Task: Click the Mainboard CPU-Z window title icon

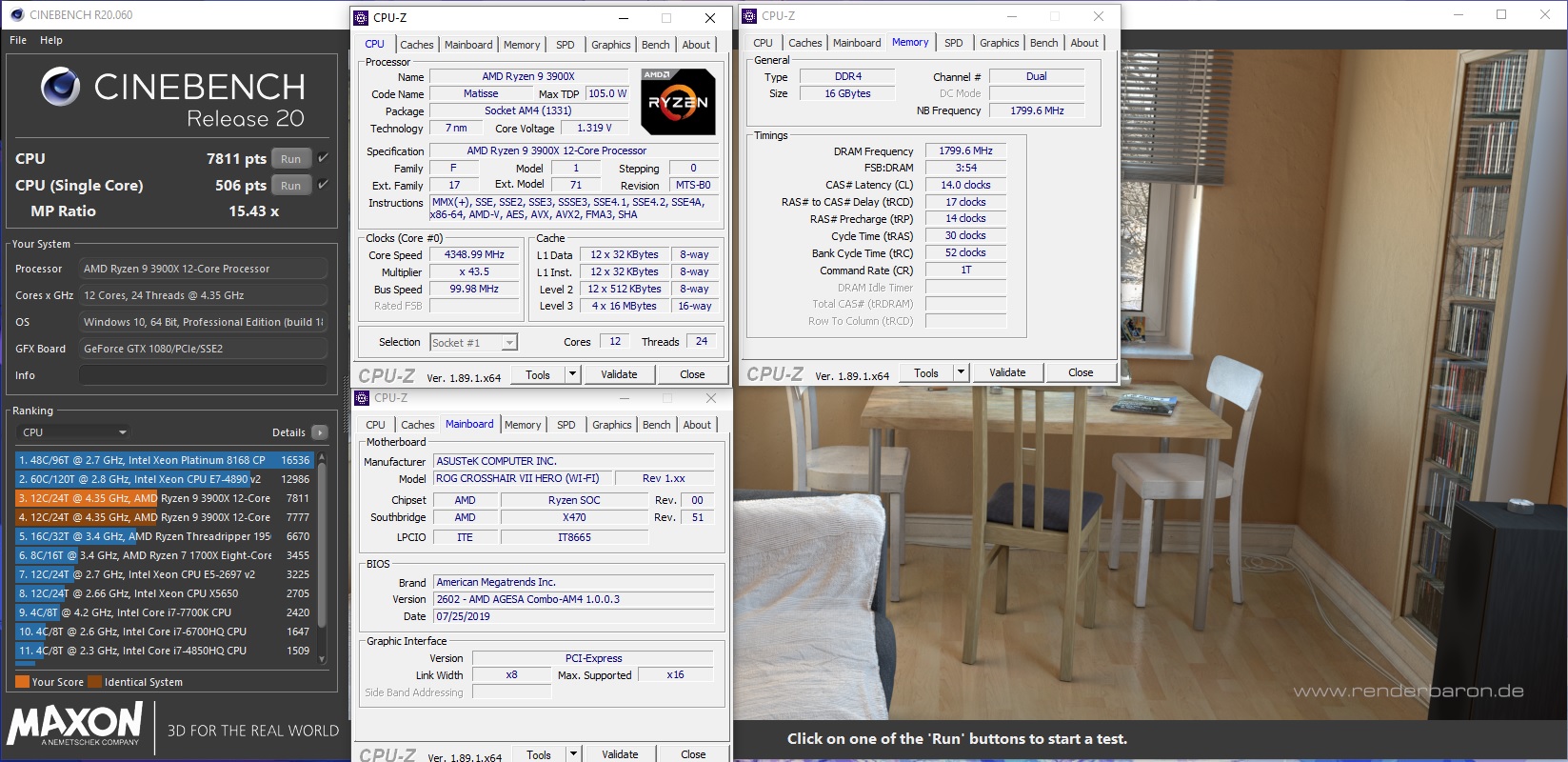Action: pyautogui.click(x=362, y=397)
